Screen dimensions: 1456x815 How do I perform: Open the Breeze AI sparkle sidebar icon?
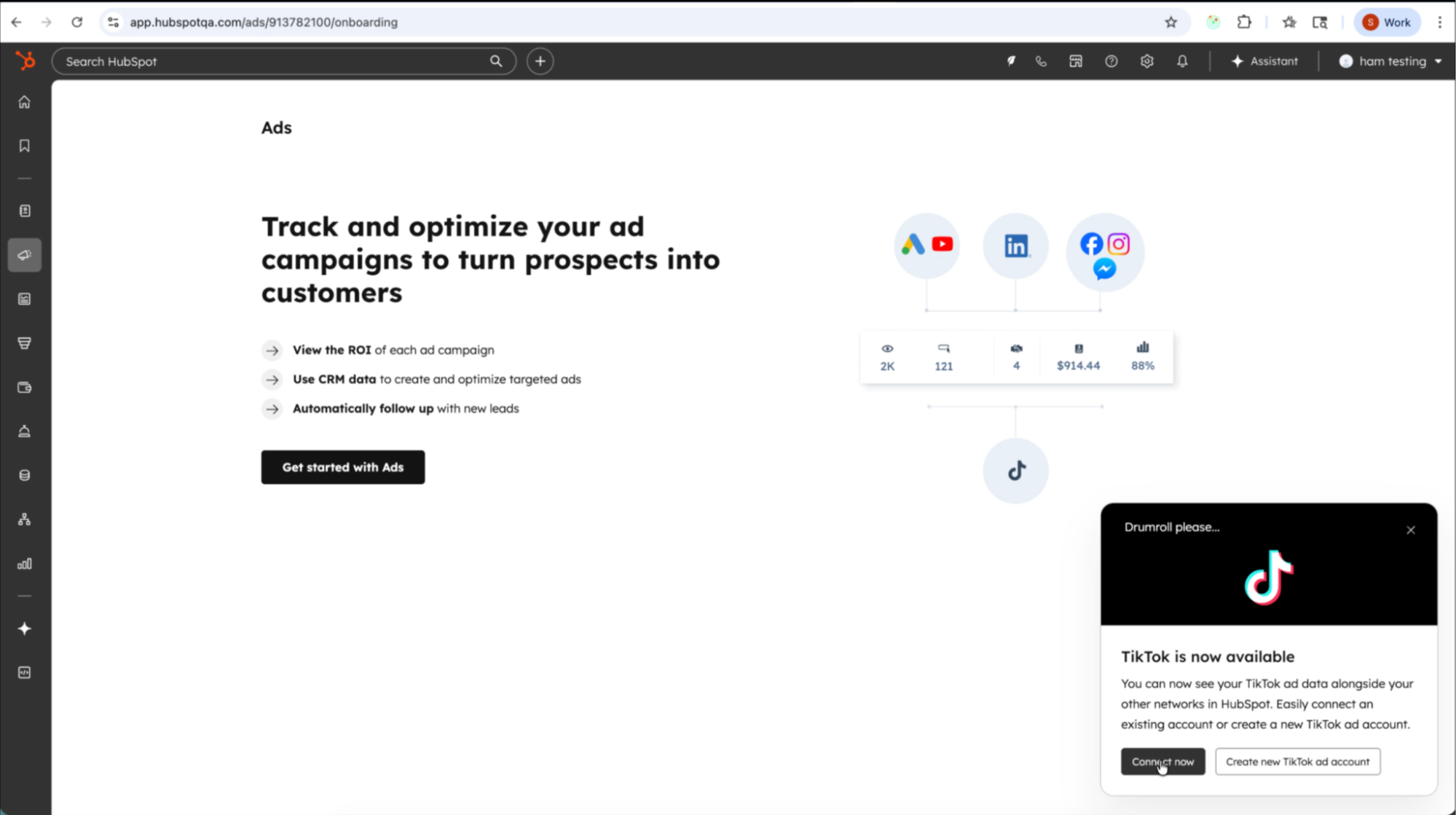coord(25,629)
